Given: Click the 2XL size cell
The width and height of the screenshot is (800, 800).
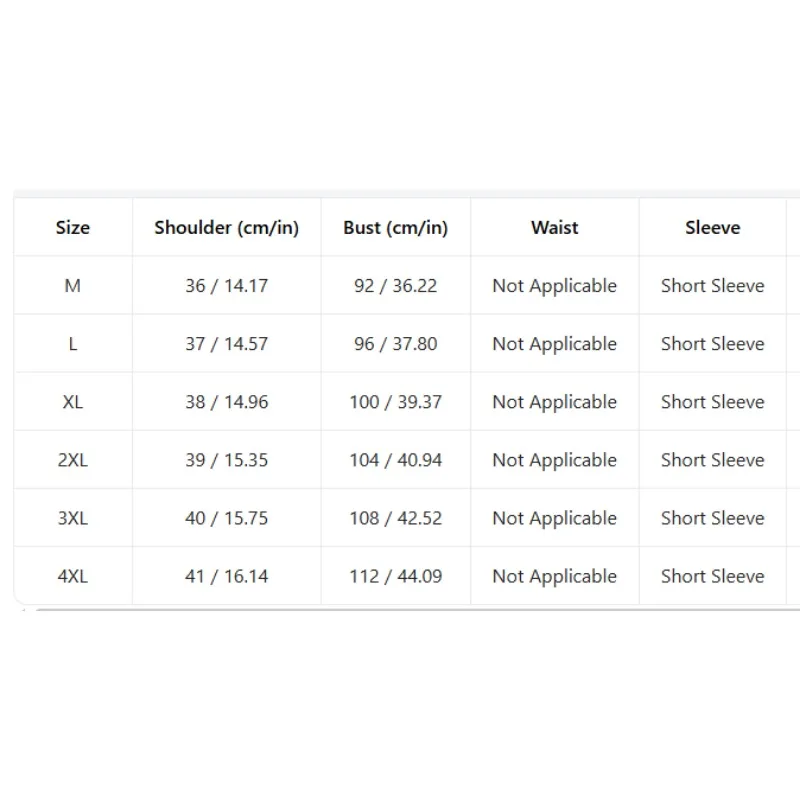Looking at the screenshot, I should 73,460.
